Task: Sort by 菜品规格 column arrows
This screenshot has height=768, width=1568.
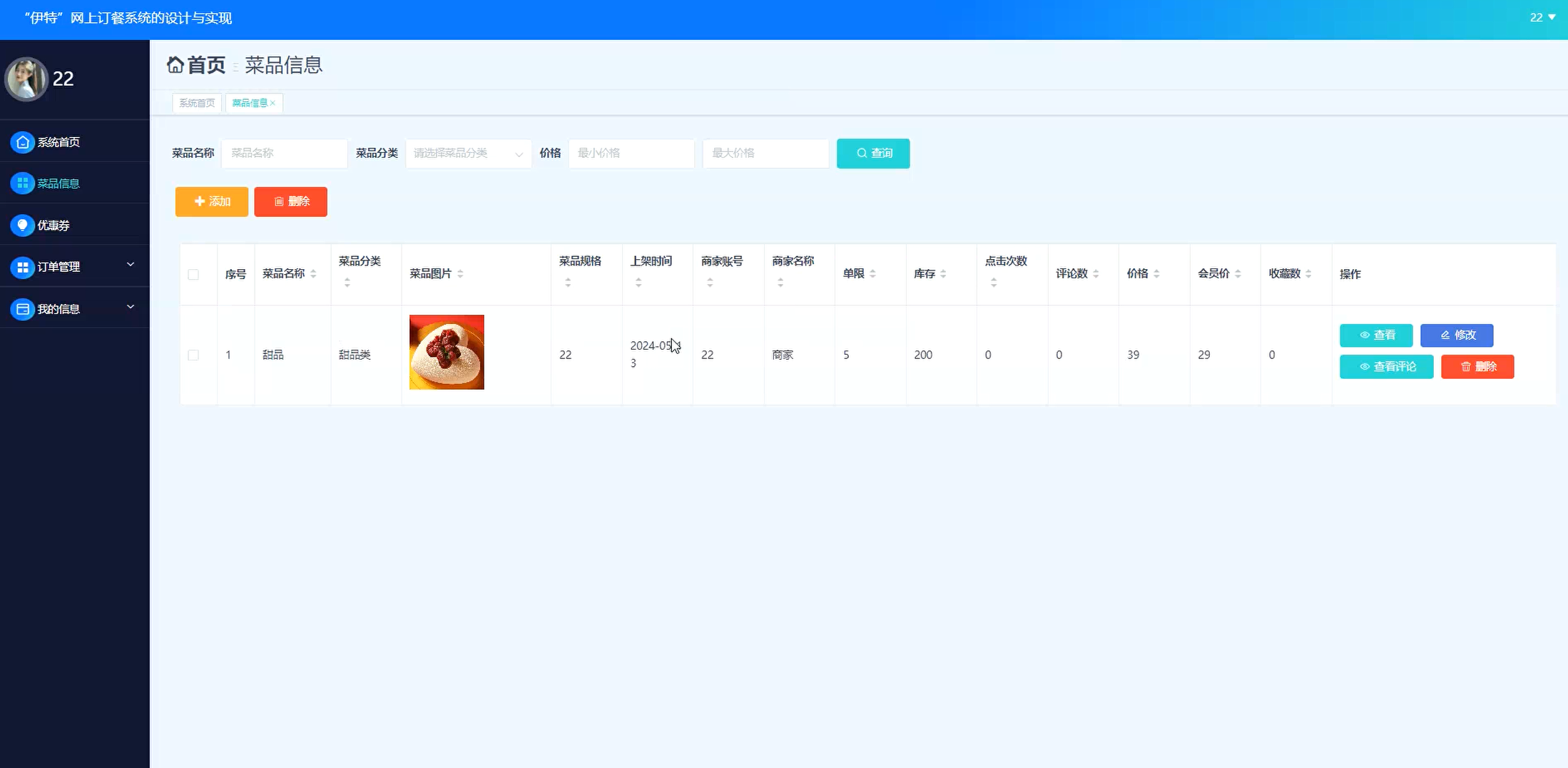Action: (x=568, y=283)
